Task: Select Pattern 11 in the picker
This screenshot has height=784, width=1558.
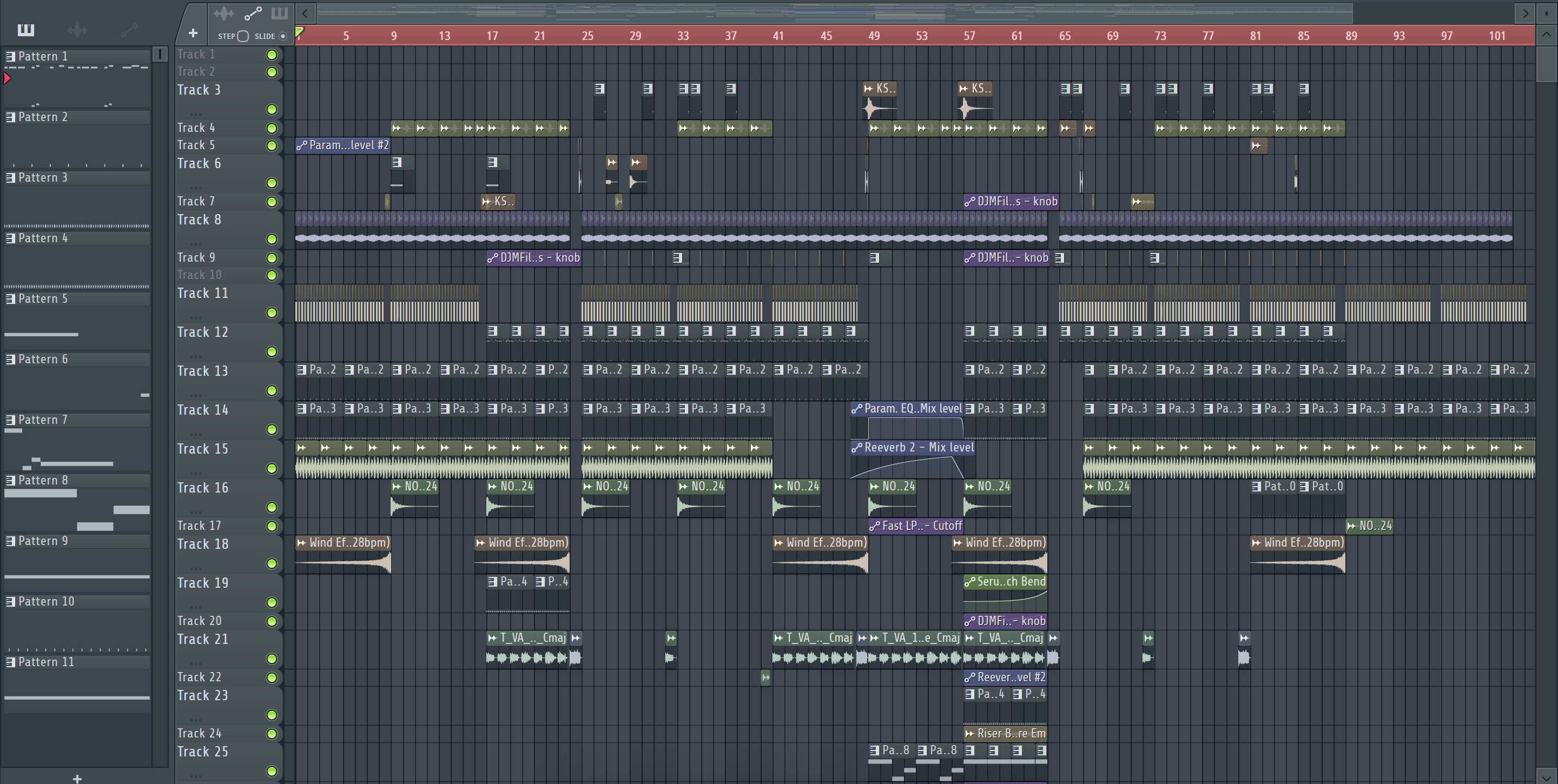Action: pyautogui.click(x=77, y=662)
